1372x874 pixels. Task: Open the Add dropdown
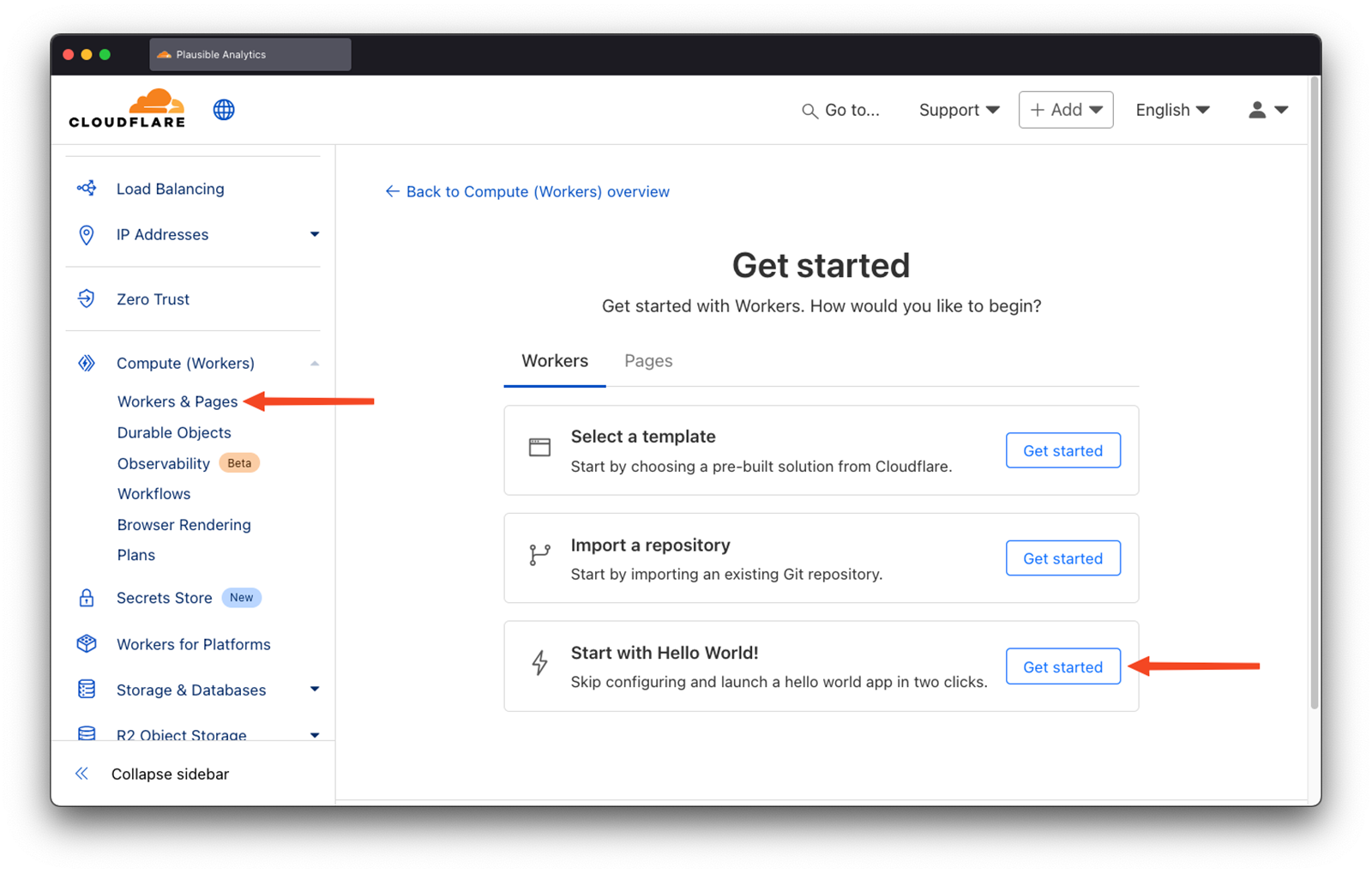[1065, 109]
